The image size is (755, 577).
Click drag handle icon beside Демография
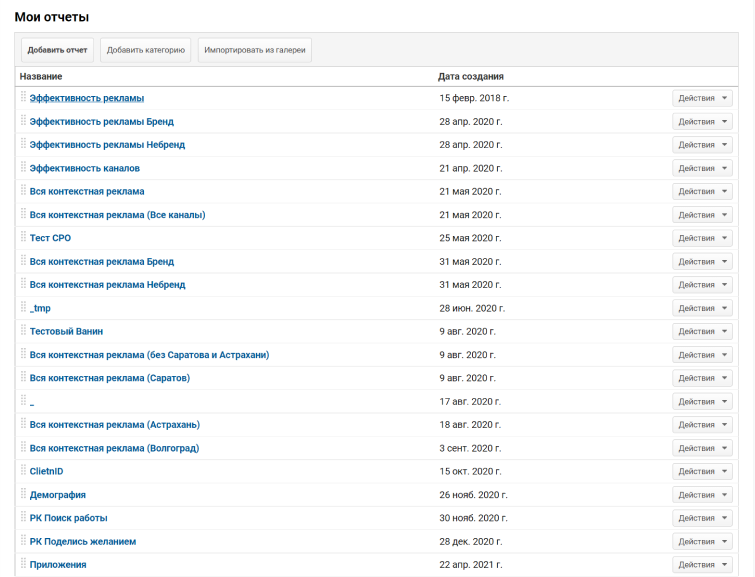23,494
